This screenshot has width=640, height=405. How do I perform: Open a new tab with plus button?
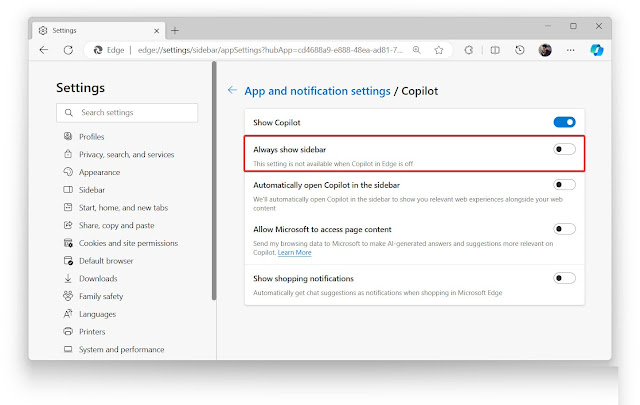[175, 31]
